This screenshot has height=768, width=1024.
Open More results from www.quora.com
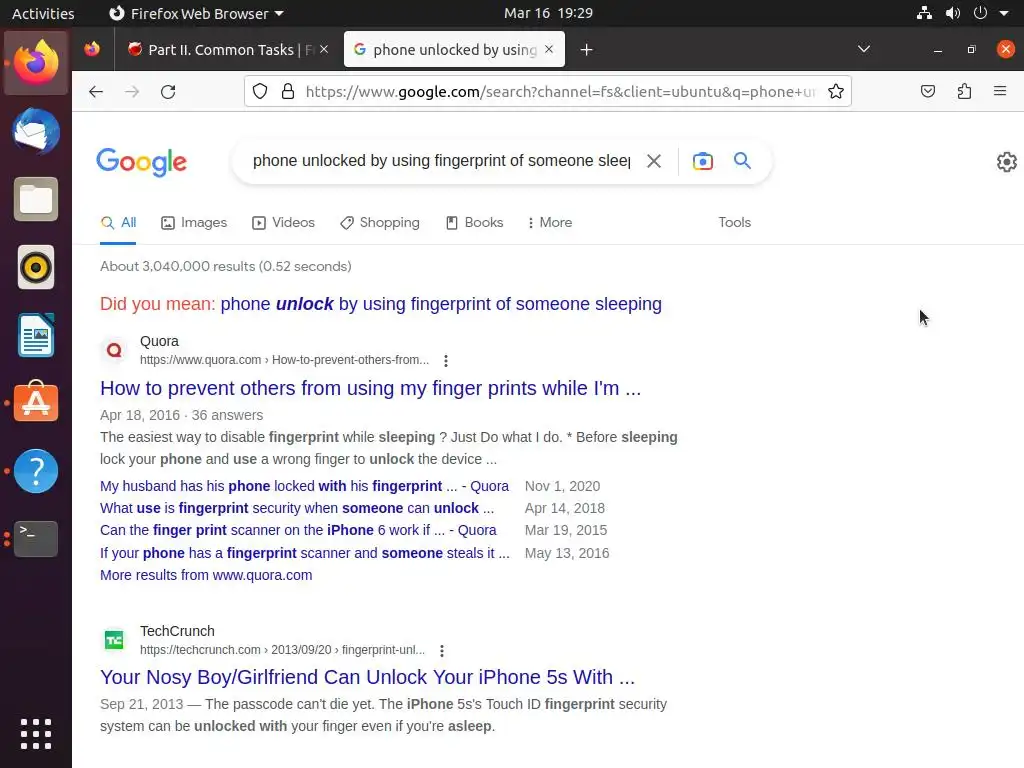tap(206, 575)
